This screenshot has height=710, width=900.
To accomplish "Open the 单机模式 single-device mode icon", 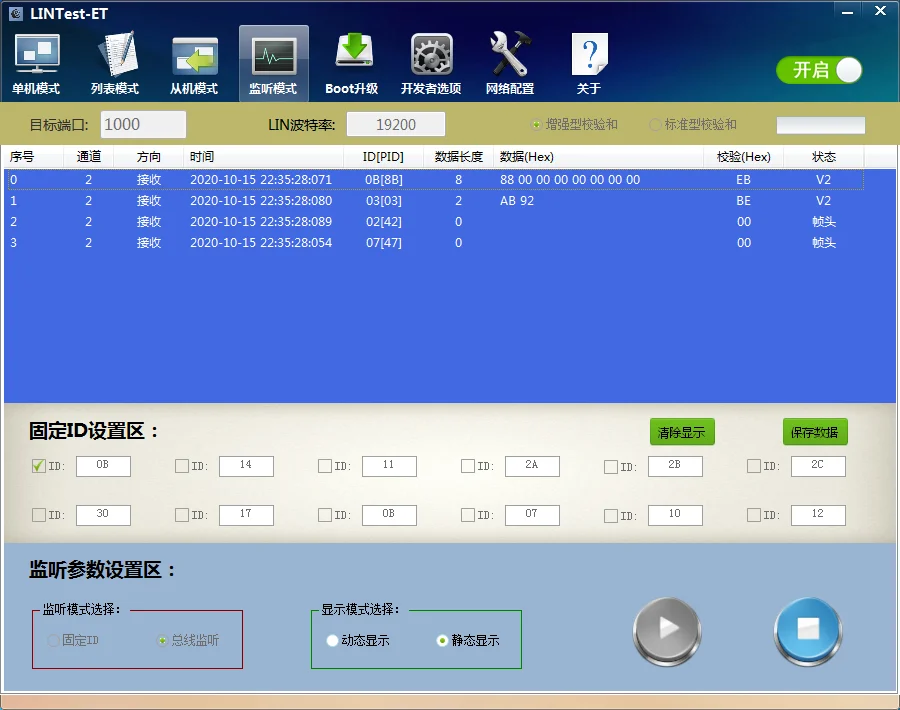I will 37,62.
